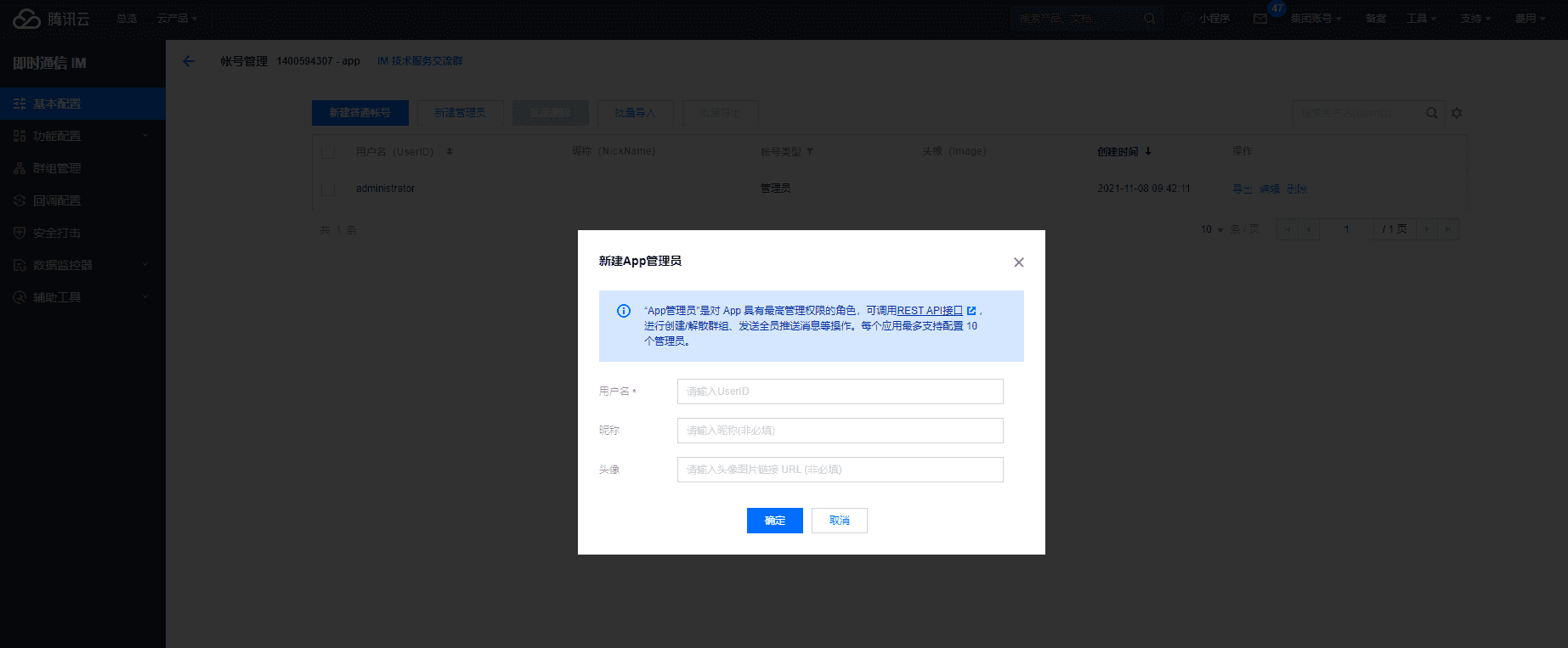Image resolution: width=1568 pixels, height=648 pixels.
Task: Click the 确定 button
Action: click(x=774, y=521)
